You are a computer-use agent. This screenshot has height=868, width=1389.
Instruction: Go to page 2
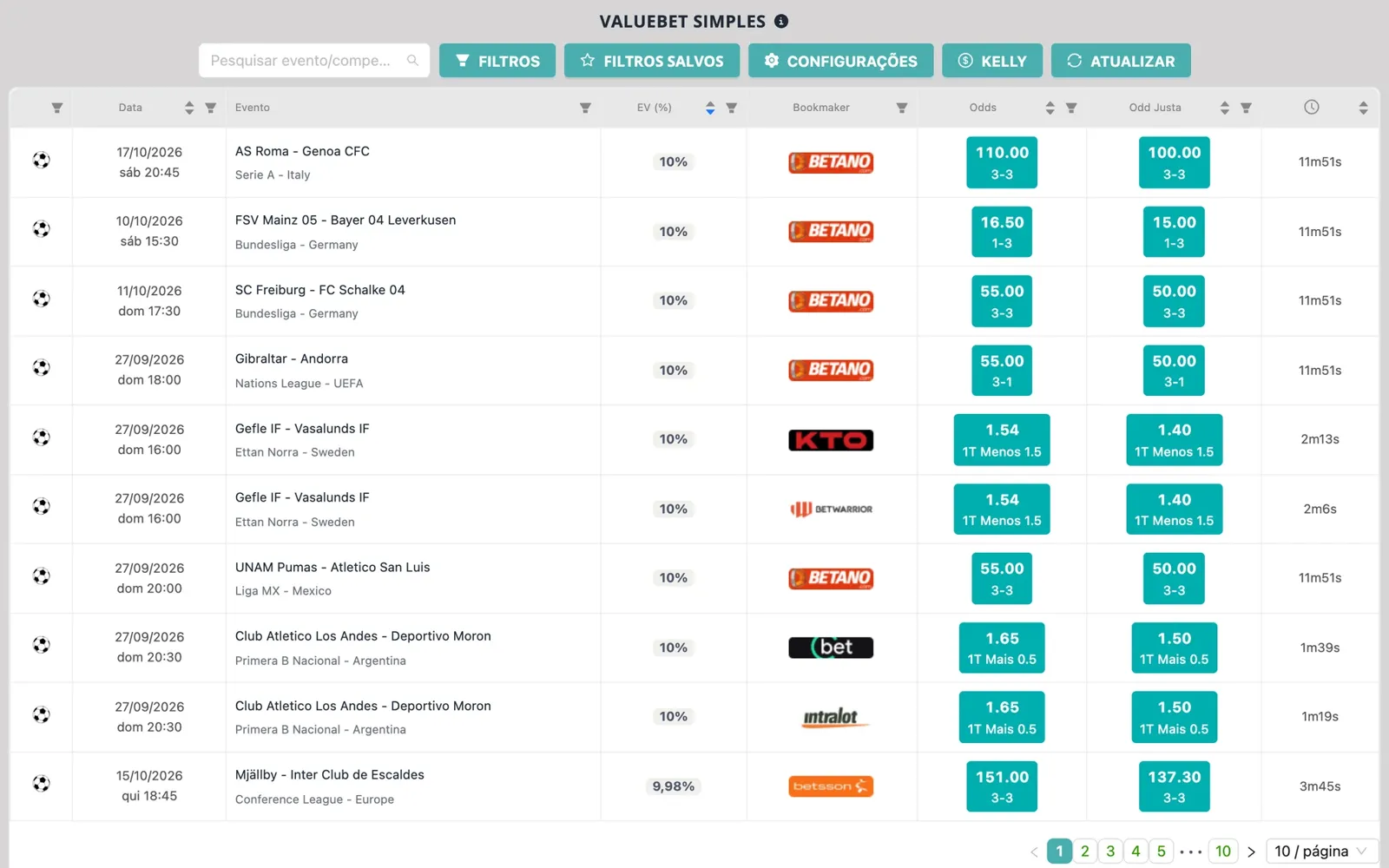coord(1084,852)
